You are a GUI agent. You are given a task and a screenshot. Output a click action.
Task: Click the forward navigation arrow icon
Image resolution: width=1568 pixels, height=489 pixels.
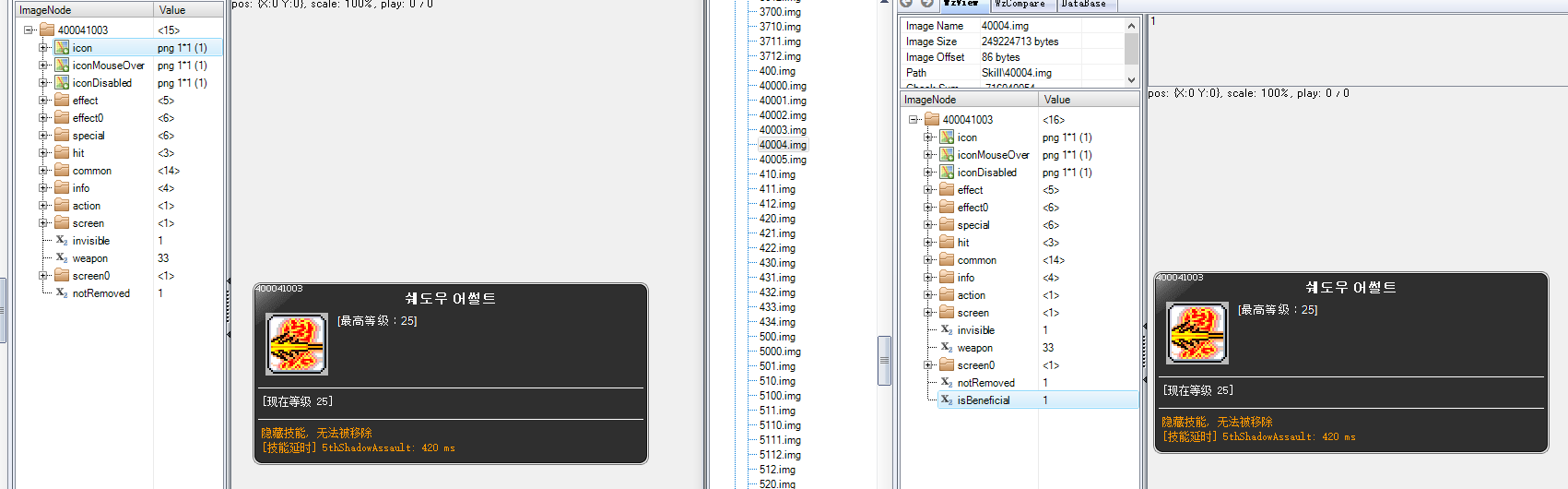(927, 4)
